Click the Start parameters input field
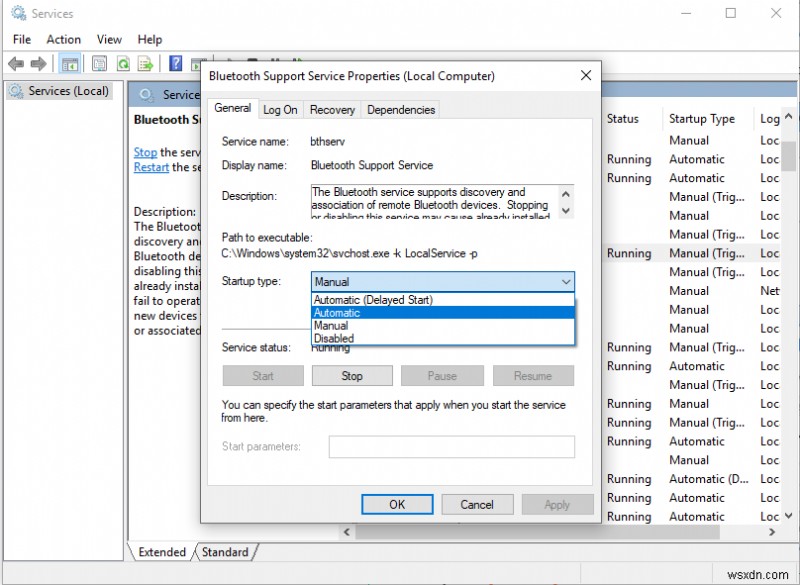Screen dimensions: 800x585 (x=451, y=447)
